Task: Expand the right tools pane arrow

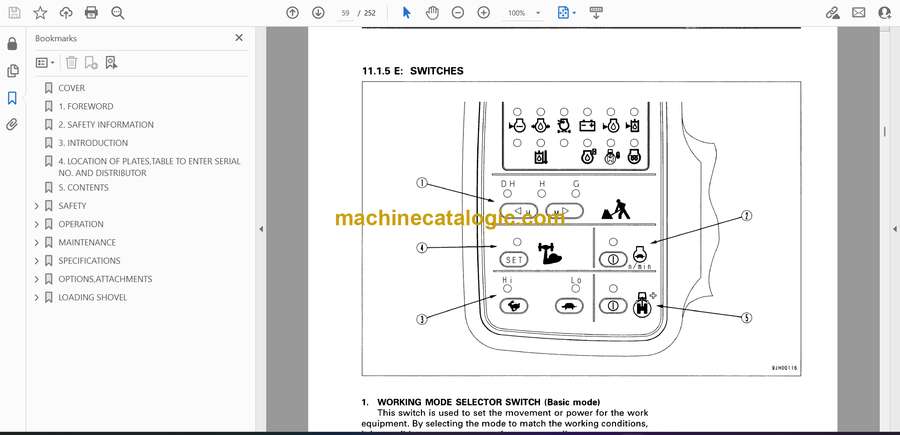Action: point(894,229)
